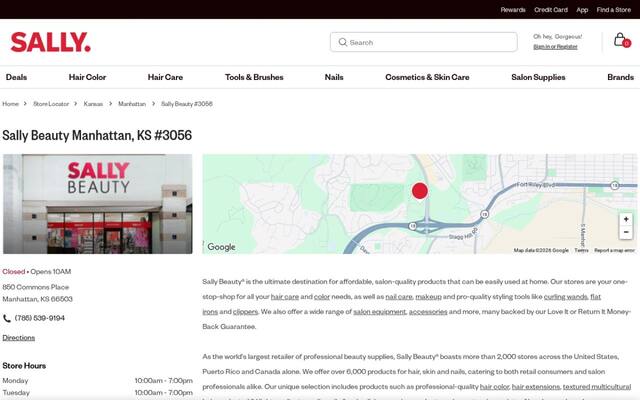Follow the curling wands link
This screenshot has height=400, width=640.
click(566, 297)
